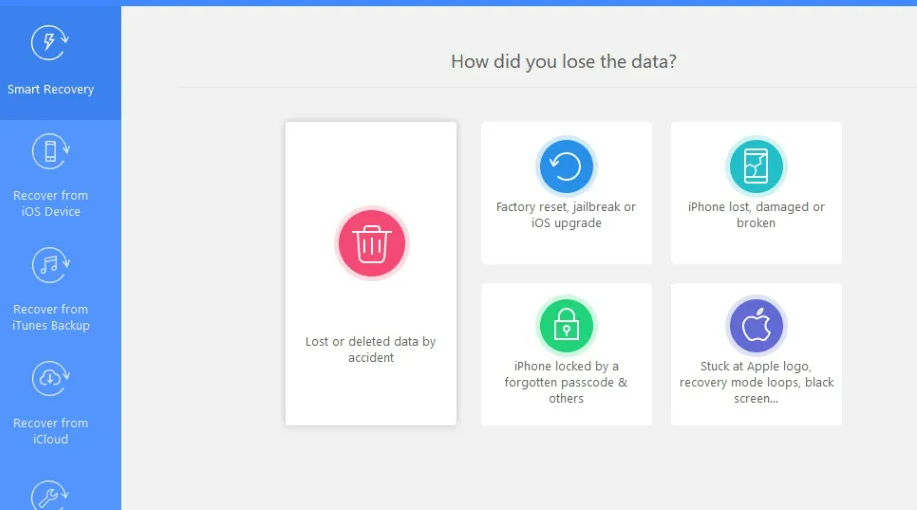Click the teal broken phone icon

756,166
